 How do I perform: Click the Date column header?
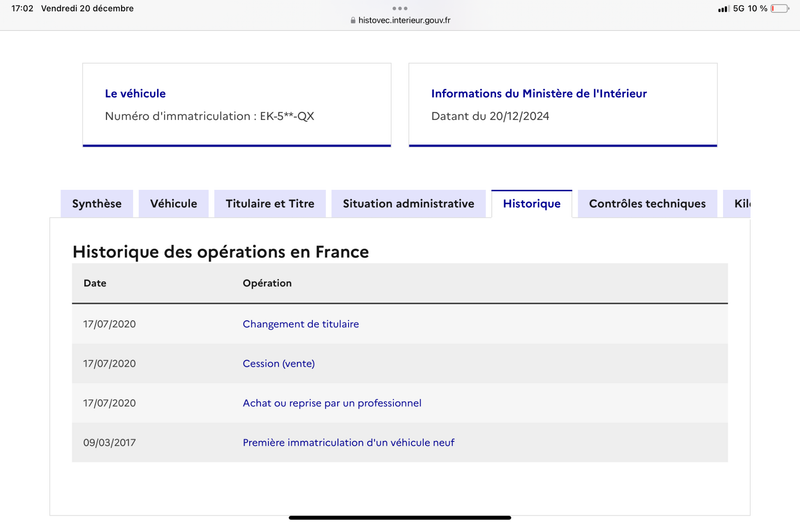tap(95, 283)
